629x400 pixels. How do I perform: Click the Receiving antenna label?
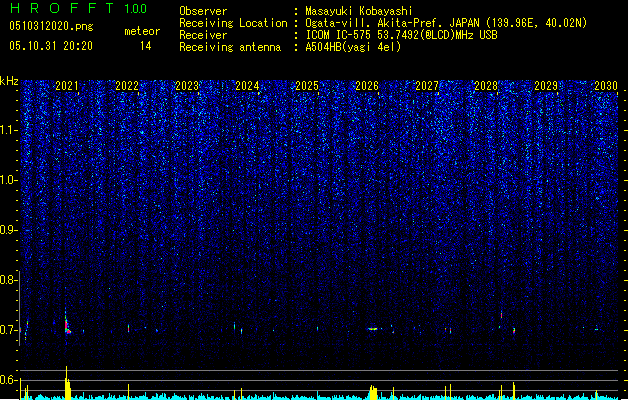(x=230, y=47)
